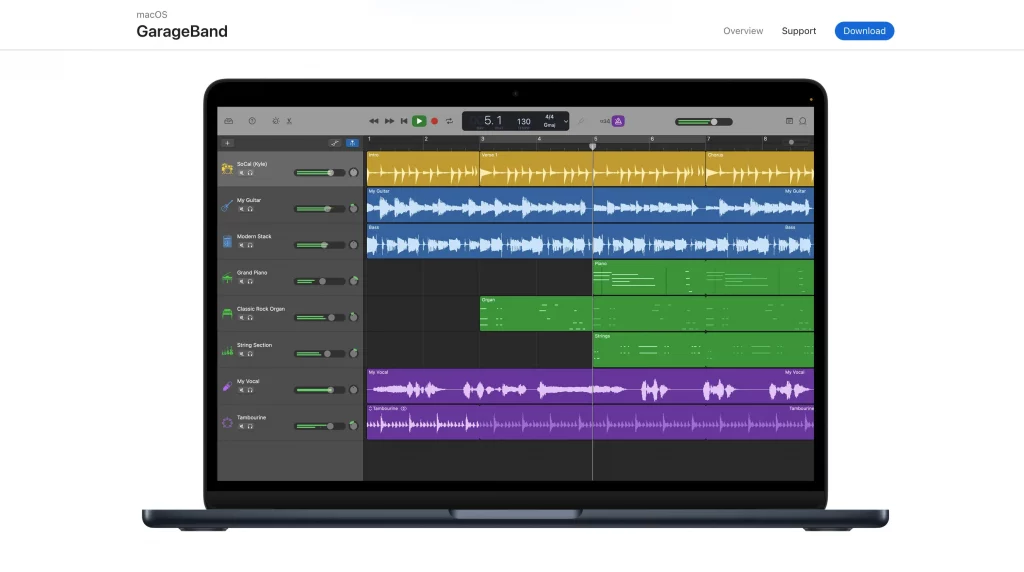Open the 4/4 Gmaj signature popup
This screenshot has height=572, width=1024.
click(549, 121)
